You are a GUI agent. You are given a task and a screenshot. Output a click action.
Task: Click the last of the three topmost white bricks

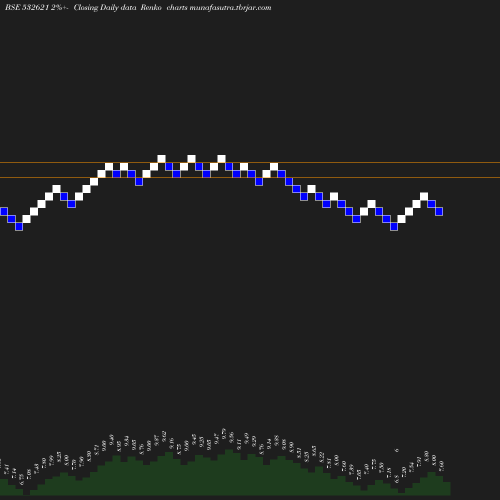[221, 159]
